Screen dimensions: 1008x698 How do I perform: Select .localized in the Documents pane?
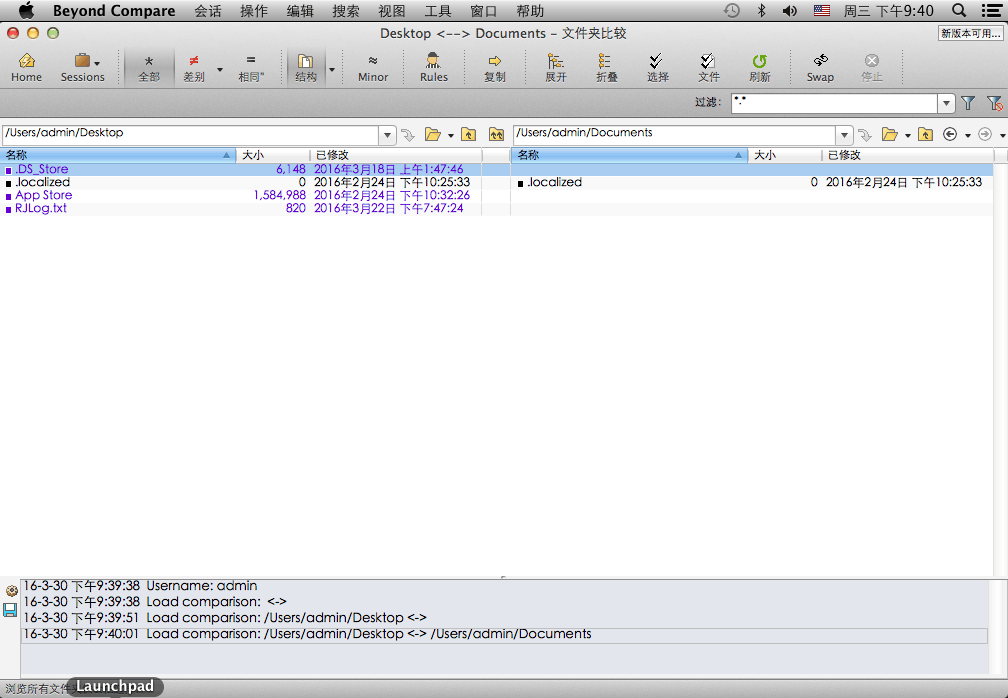pyautogui.click(x=752, y=183)
